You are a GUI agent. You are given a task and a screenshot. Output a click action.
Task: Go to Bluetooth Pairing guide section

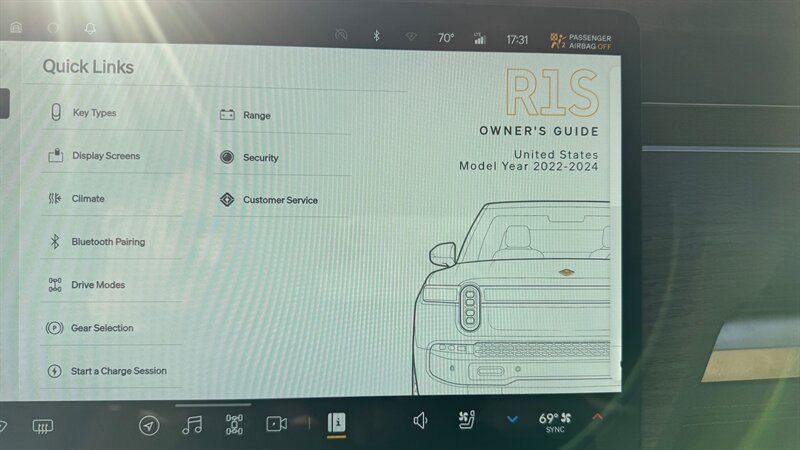click(x=107, y=242)
